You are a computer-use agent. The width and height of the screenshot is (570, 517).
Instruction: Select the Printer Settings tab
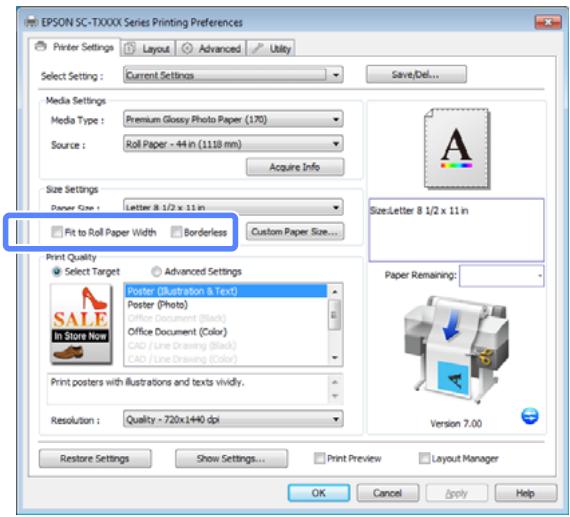click(x=74, y=47)
